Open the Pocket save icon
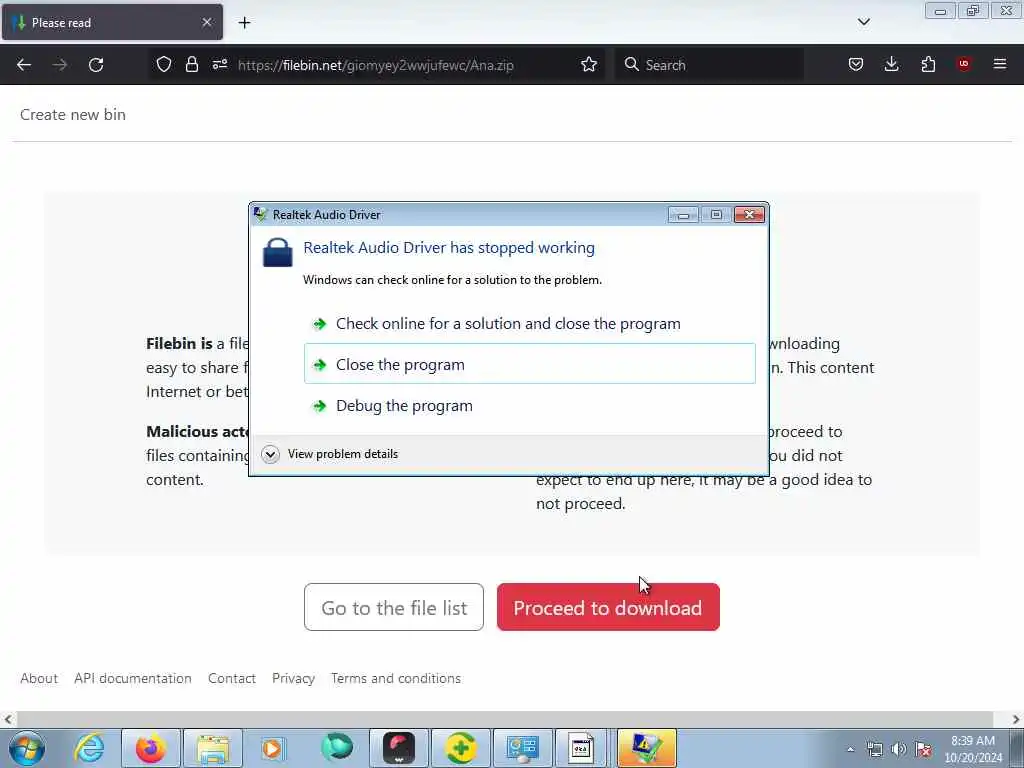Screen dimensions: 1024x768 [x=856, y=64]
